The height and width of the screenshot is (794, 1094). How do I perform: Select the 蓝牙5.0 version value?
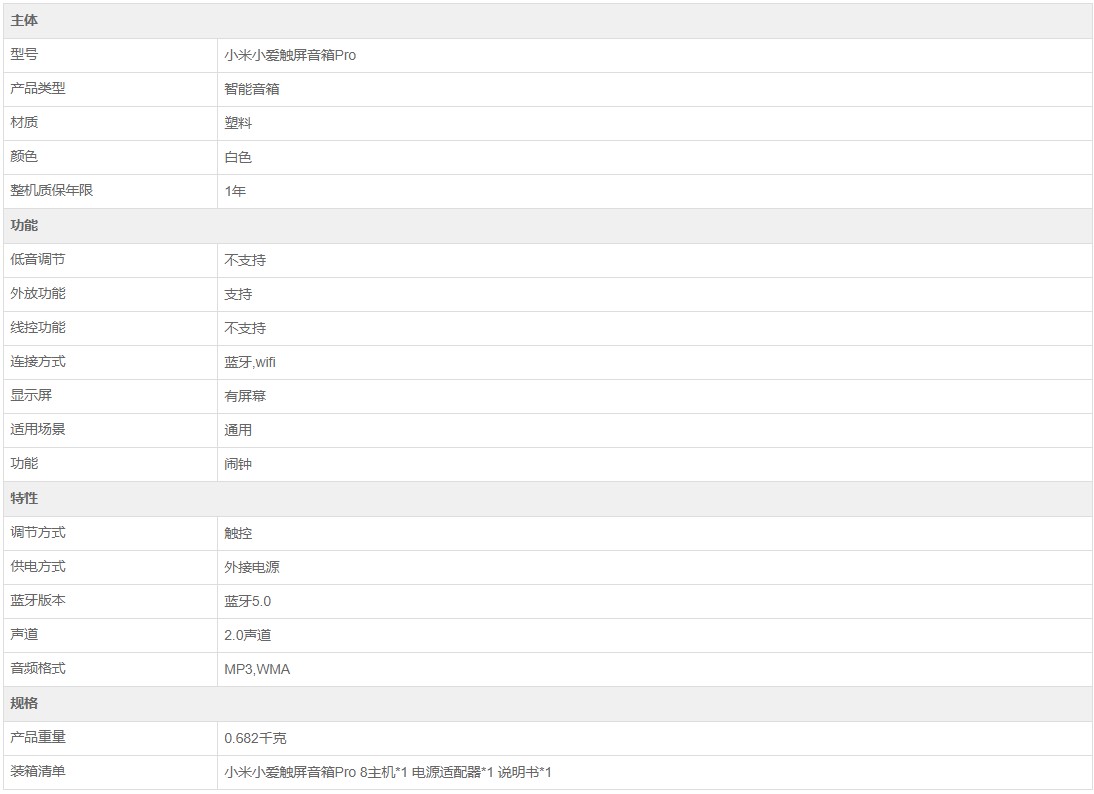(x=247, y=601)
